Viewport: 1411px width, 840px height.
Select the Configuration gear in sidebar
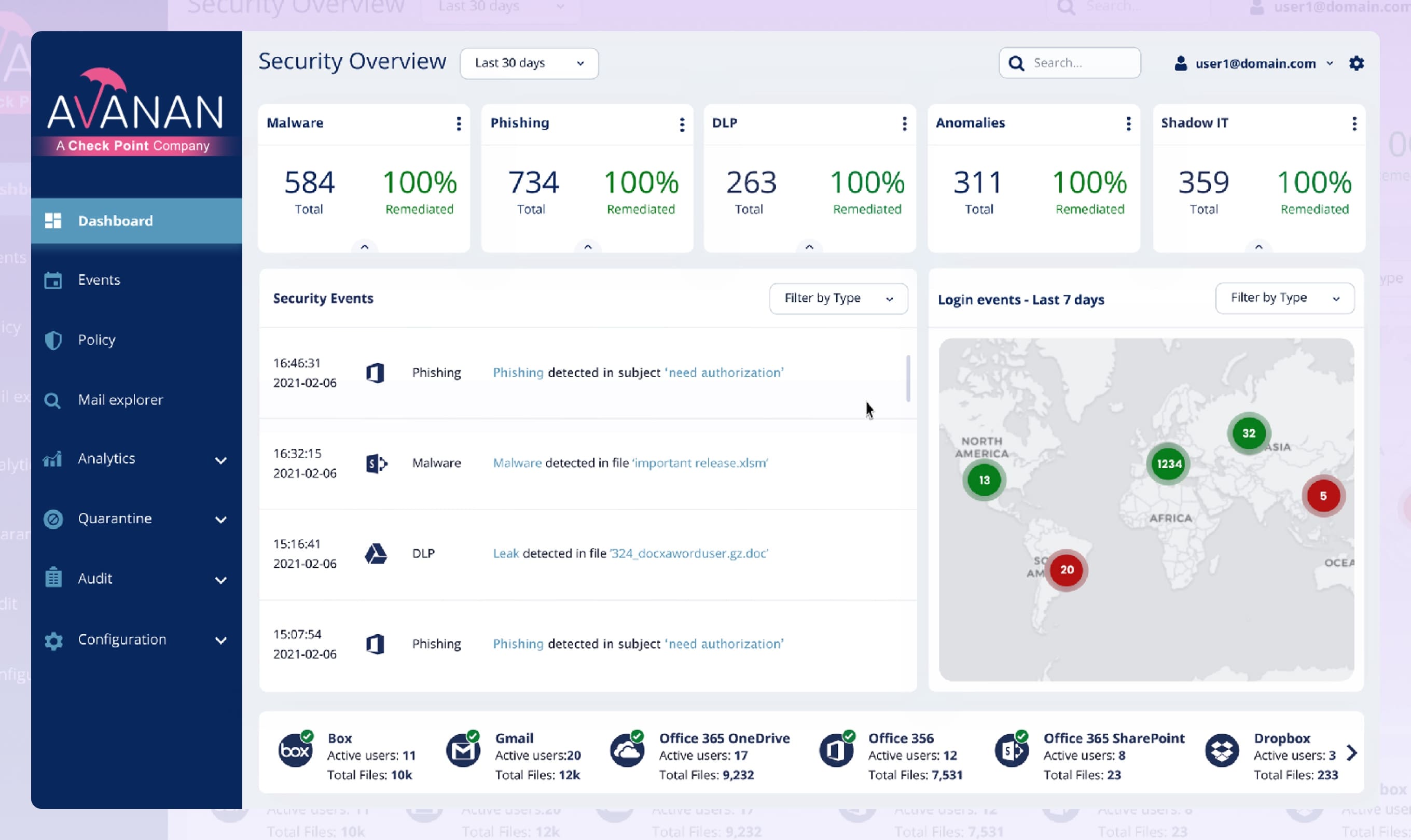click(x=53, y=640)
